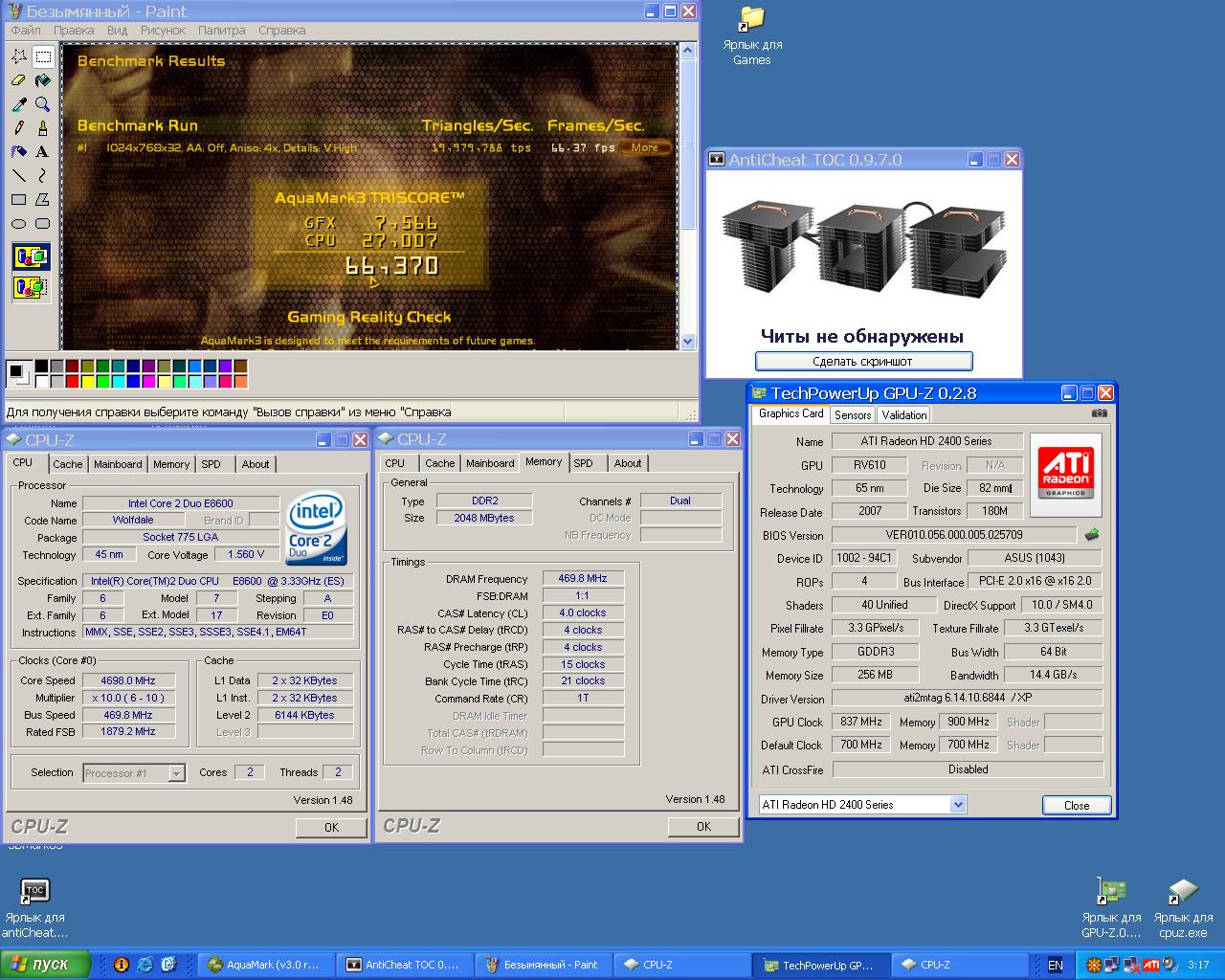
Task: Click OK in the CPU-Z processor window
Action: [x=331, y=827]
